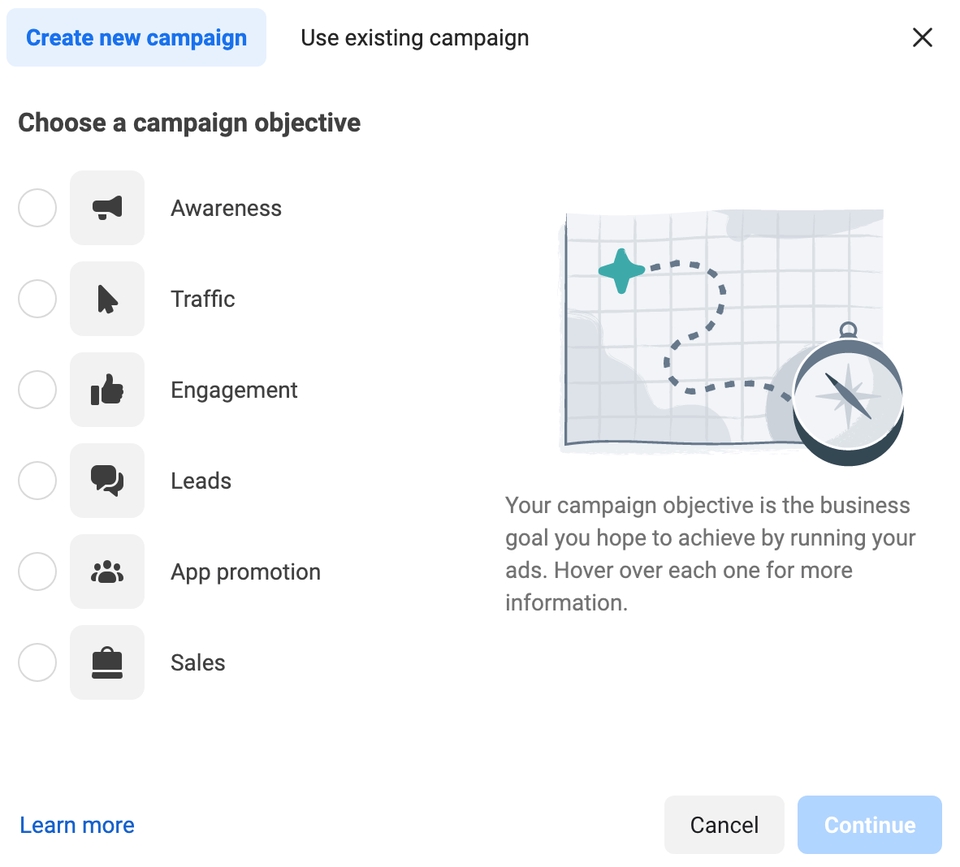
Task: Select the Traffic radio button
Action: (x=37, y=299)
